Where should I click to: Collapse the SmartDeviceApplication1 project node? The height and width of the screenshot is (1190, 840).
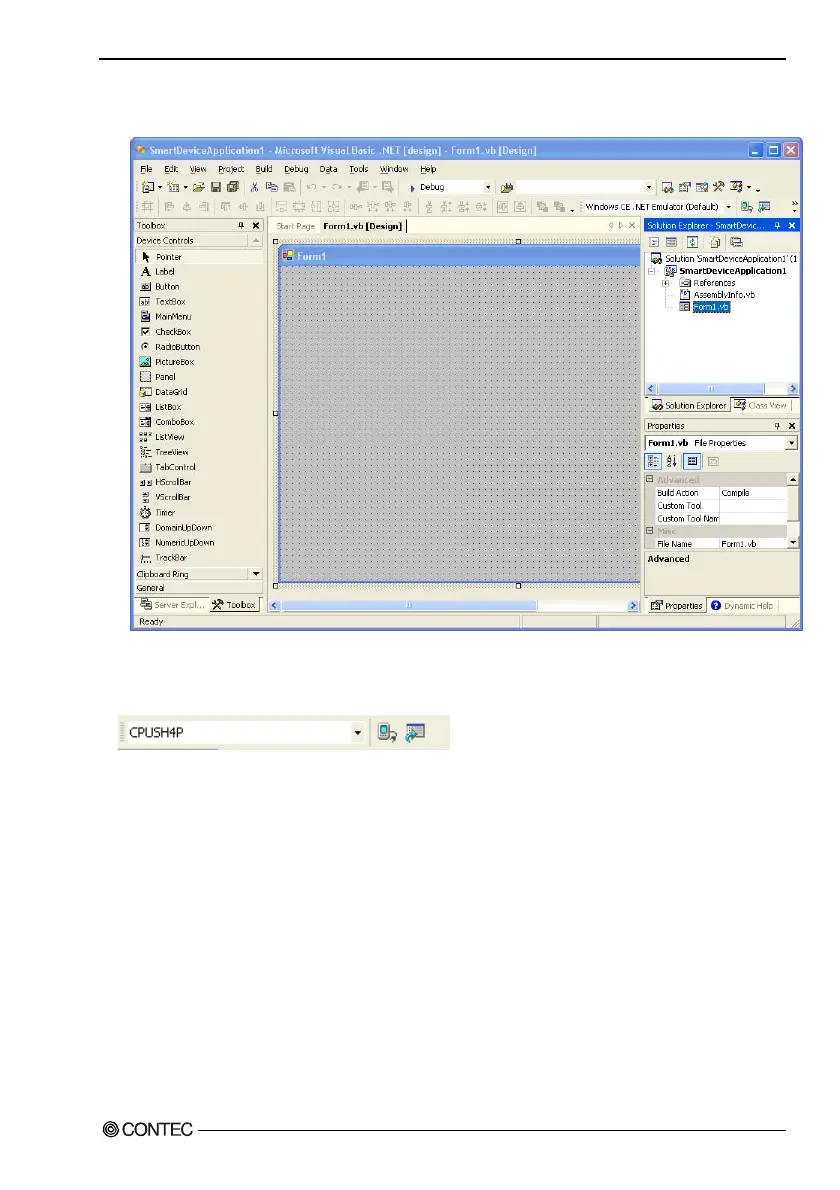click(652, 271)
